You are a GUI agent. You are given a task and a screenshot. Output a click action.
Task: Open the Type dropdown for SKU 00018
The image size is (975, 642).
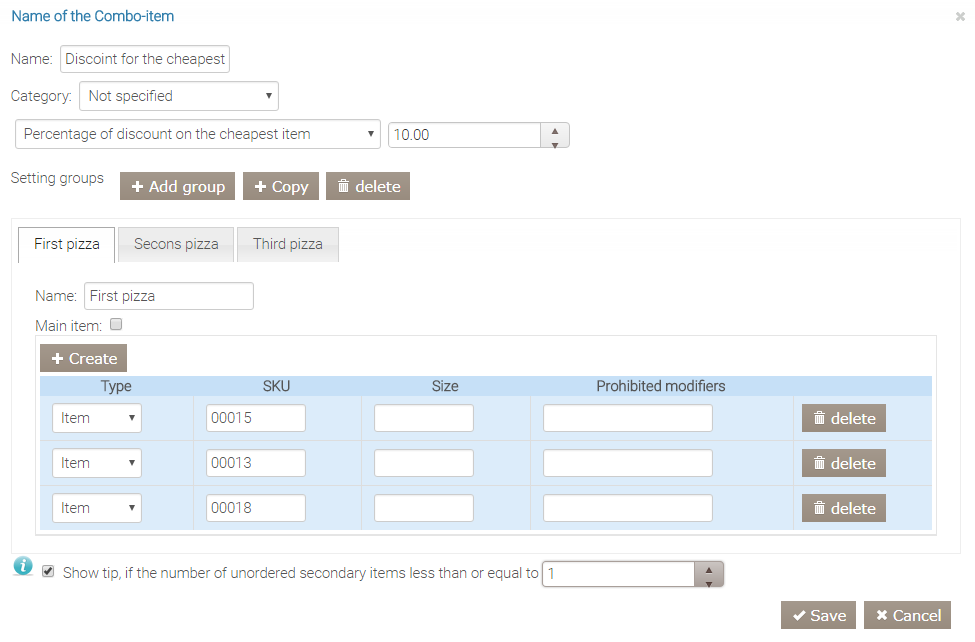click(x=96, y=509)
